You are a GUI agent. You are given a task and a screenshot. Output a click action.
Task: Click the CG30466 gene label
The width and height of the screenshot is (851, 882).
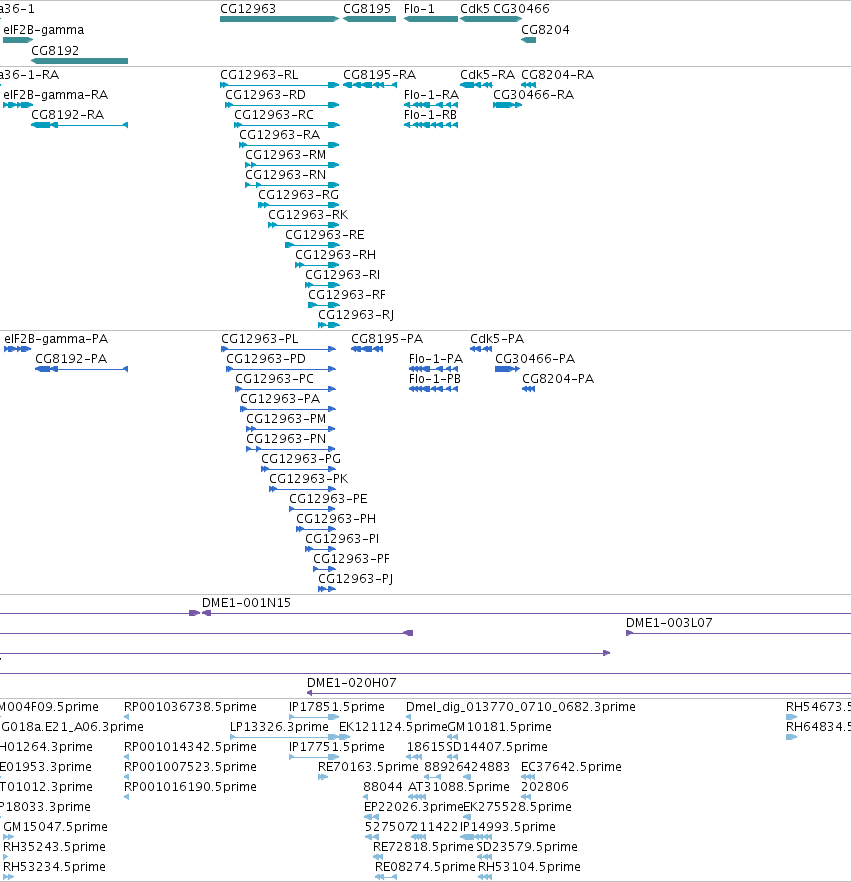click(x=521, y=8)
